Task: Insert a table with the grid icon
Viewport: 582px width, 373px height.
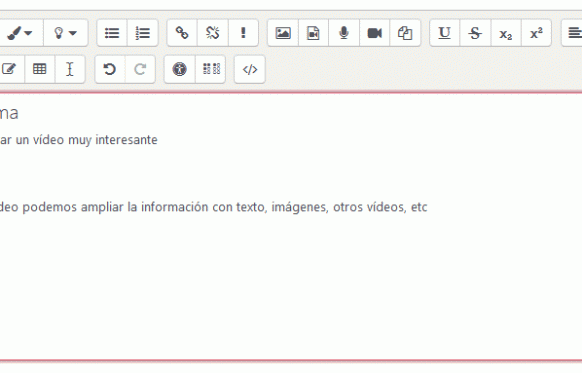Action: 40,69
